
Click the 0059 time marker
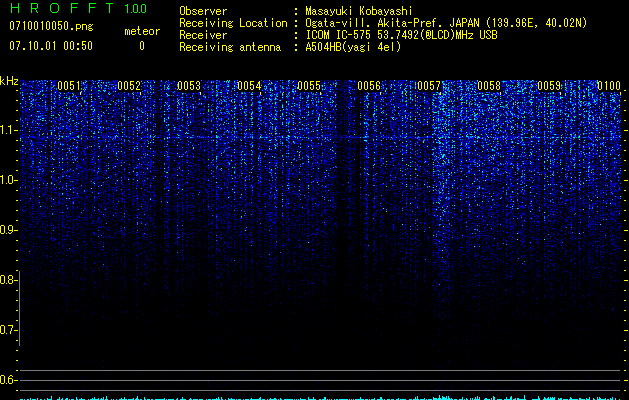coord(549,86)
